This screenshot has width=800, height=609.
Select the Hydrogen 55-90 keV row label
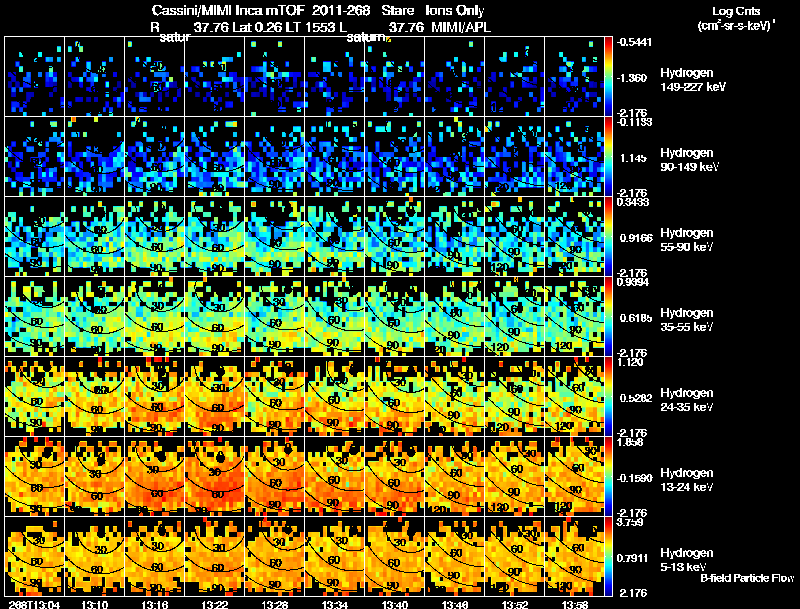(687, 240)
